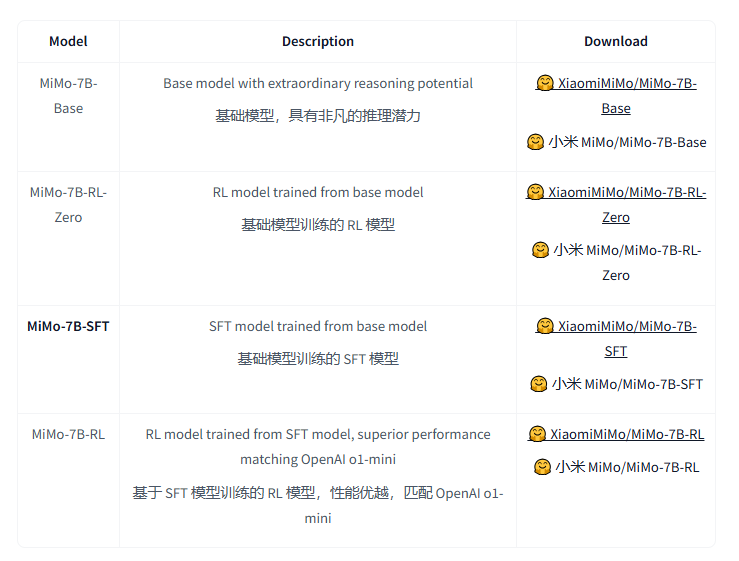Click the Download column header
Image resolution: width=739 pixels, height=561 pixels.
[616, 41]
